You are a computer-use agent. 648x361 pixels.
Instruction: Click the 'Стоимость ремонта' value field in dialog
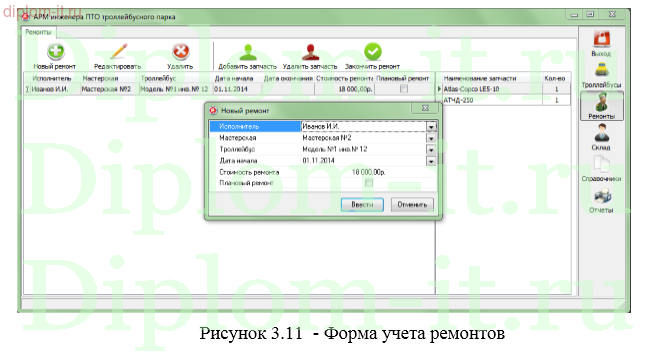click(x=369, y=172)
